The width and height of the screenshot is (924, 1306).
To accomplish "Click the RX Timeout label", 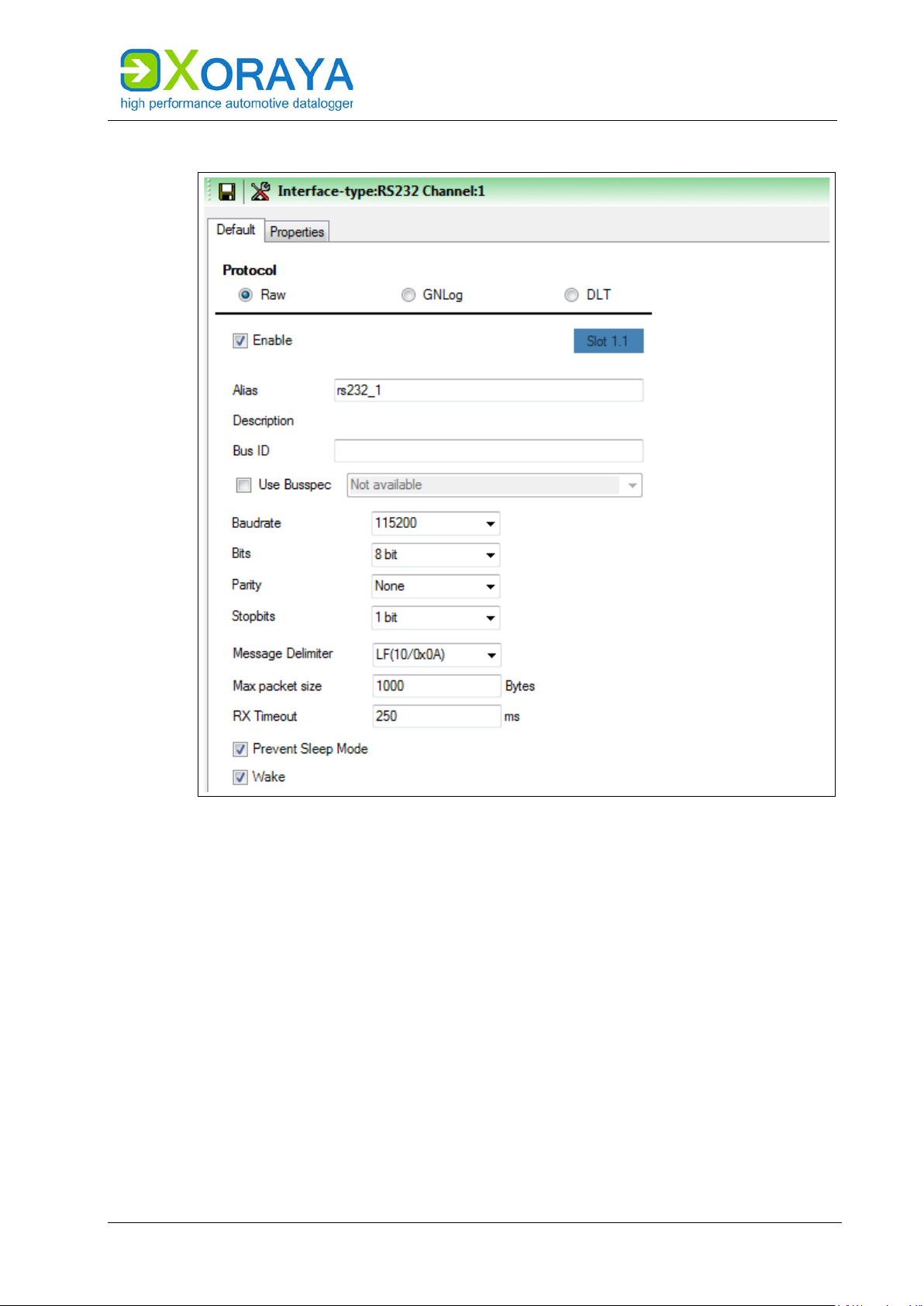I will (x=265, y=717).
